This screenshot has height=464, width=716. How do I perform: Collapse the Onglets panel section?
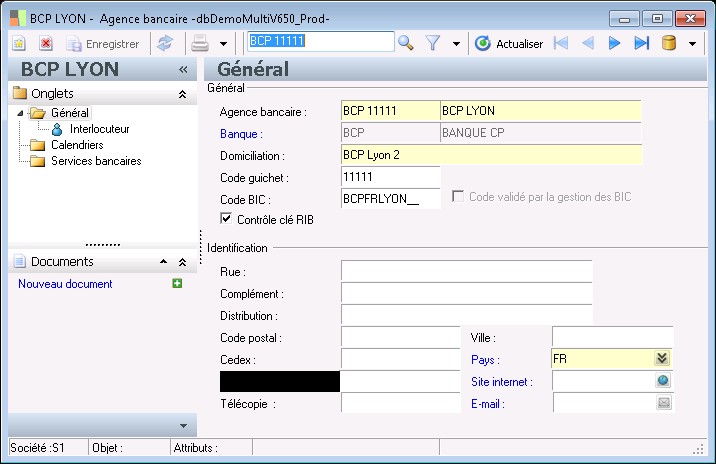182,94
